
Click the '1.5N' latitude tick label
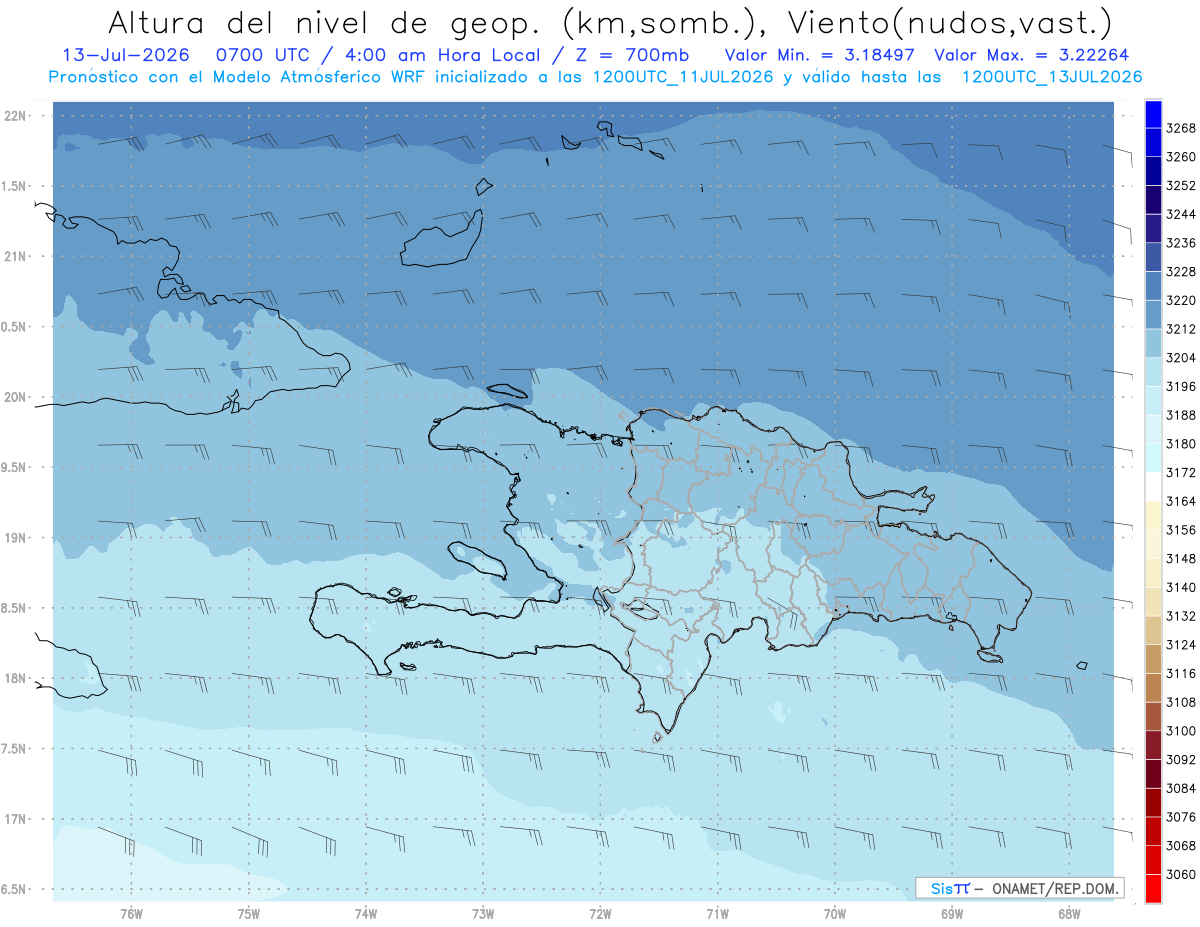click(x=15, y=186)
